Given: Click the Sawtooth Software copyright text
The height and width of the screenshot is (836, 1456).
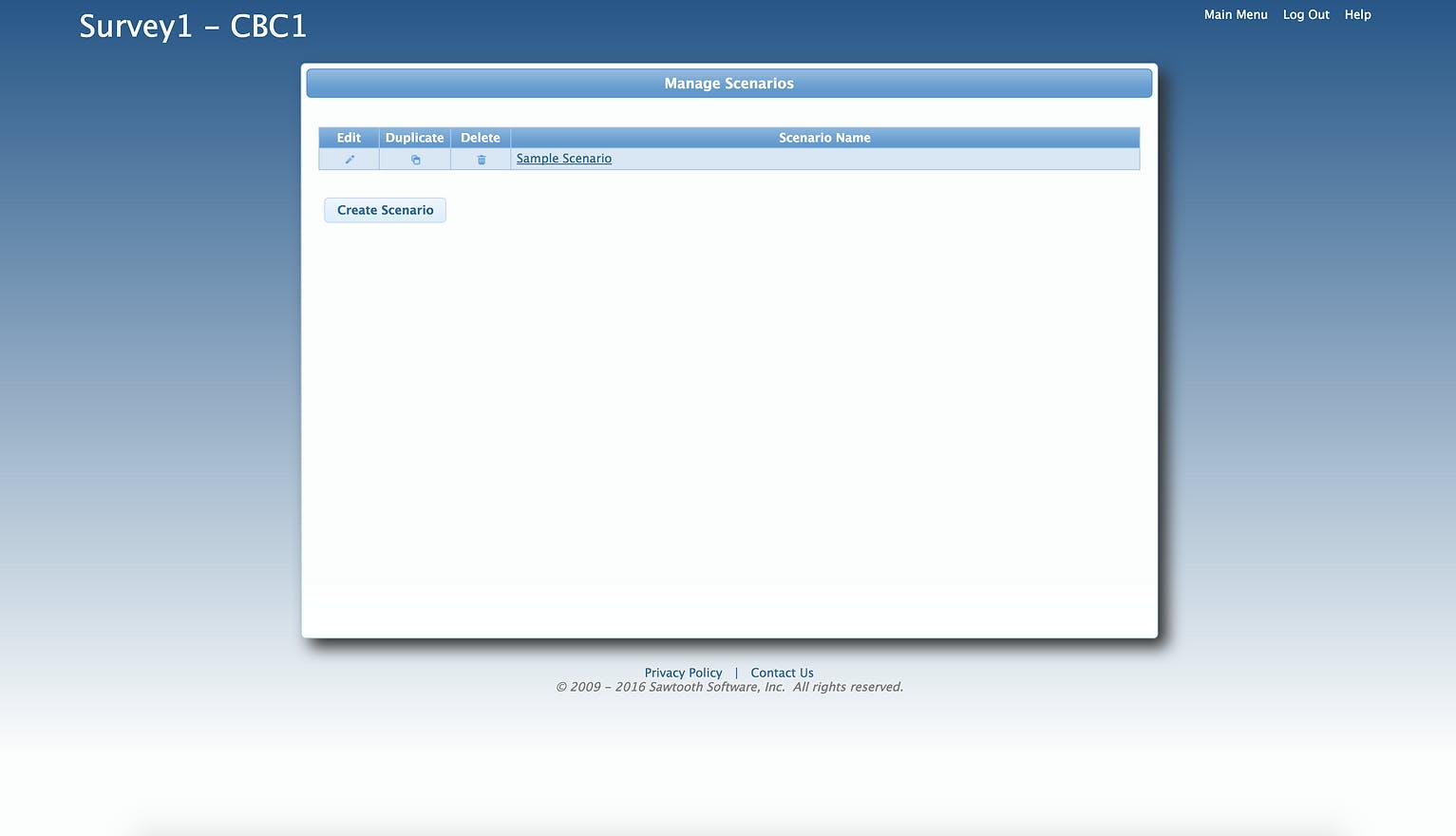Looking at the screenshot, I should 729,687.
